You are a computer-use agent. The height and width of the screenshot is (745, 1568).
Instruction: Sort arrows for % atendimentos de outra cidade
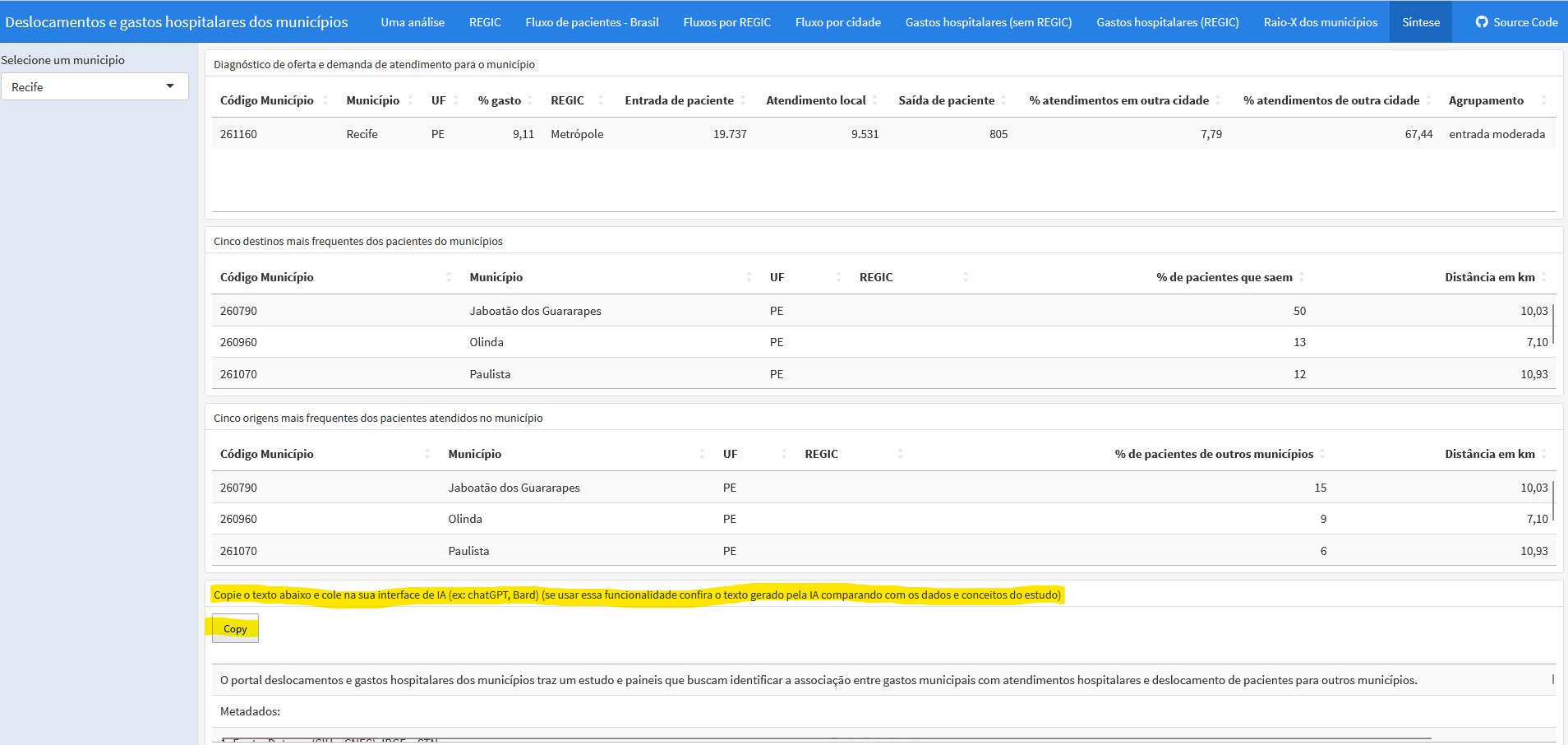(1429, 100)
